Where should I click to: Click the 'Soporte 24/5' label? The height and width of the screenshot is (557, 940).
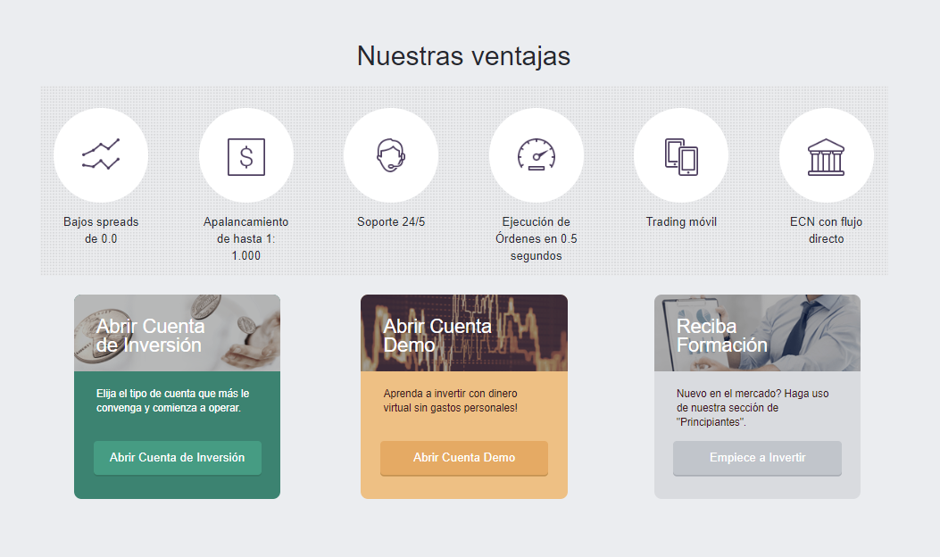391,222
